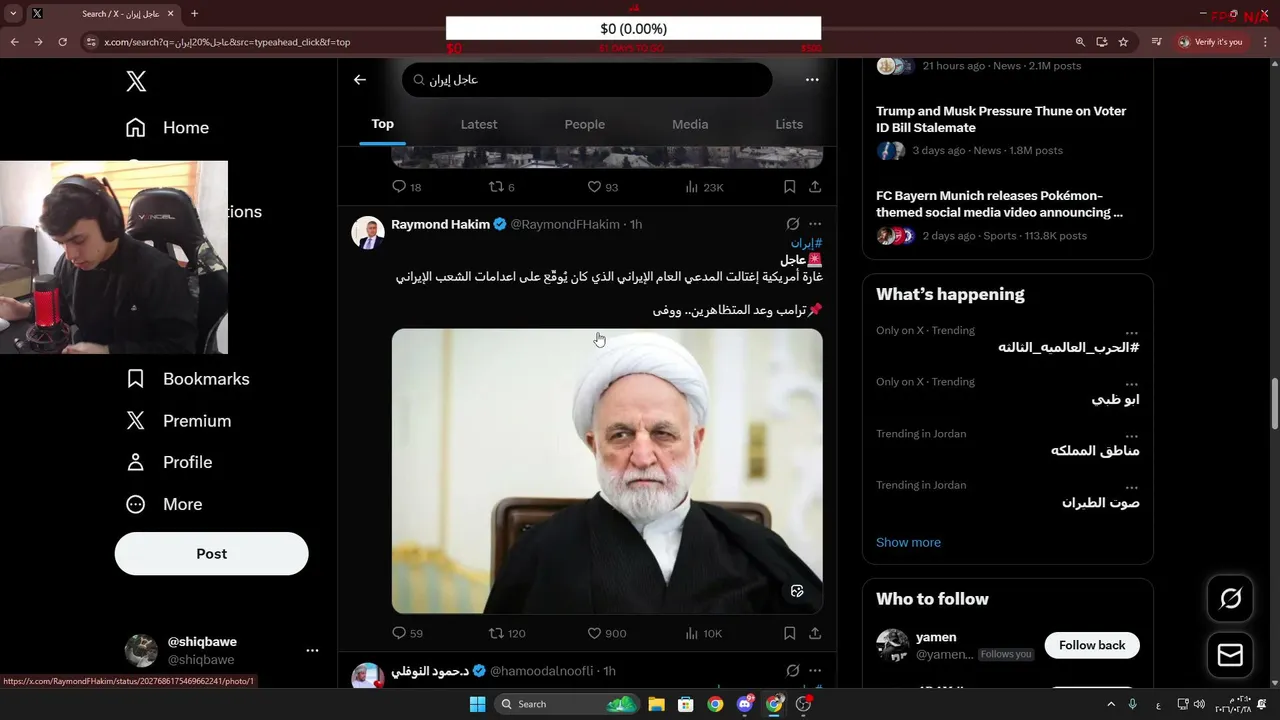Bookmark this page with star icon
The image size is (1280, 720).
[x=1123, y=42]
